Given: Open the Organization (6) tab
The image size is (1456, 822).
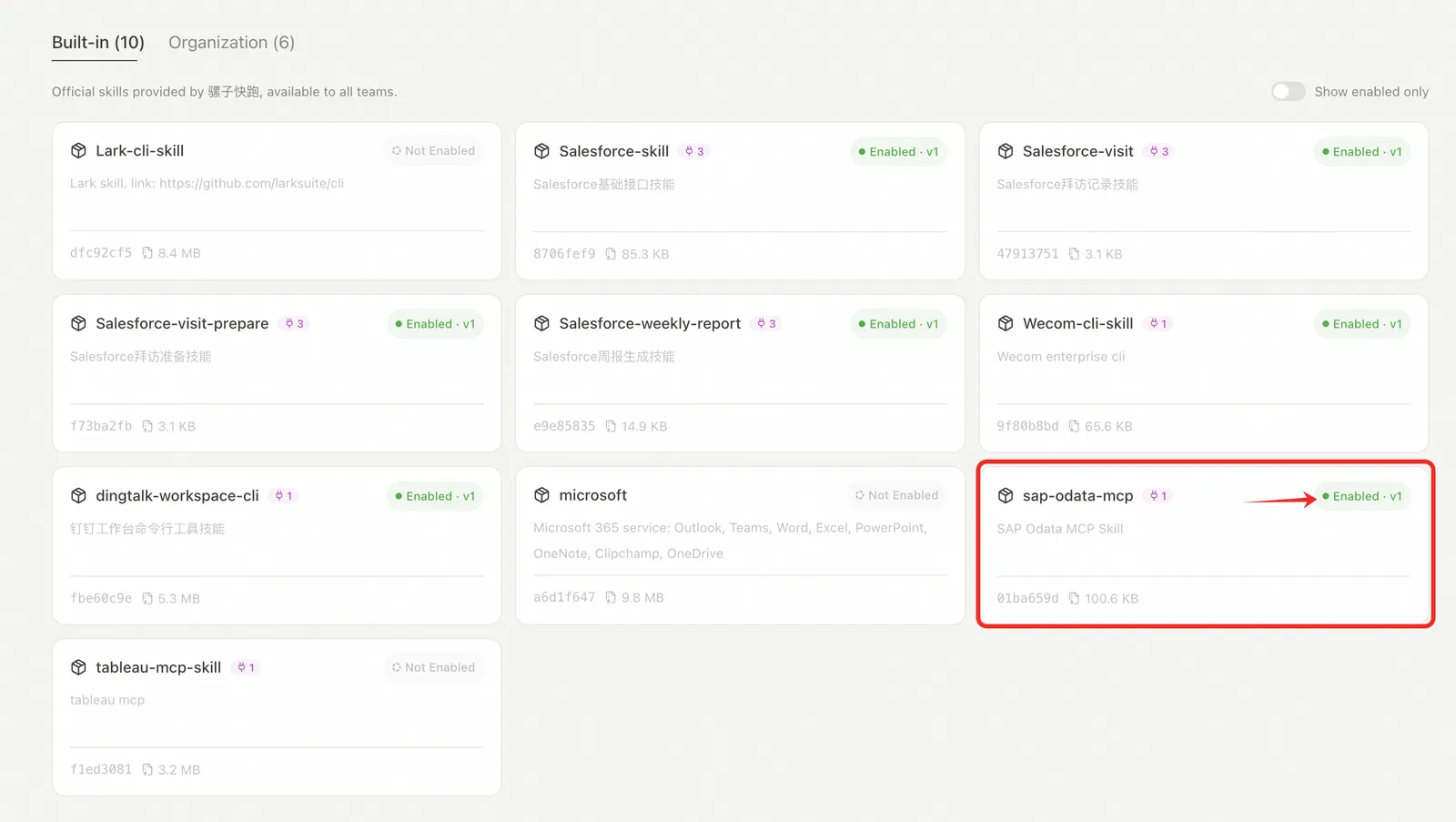Looking at the screenshot, I should pos(231,42).
